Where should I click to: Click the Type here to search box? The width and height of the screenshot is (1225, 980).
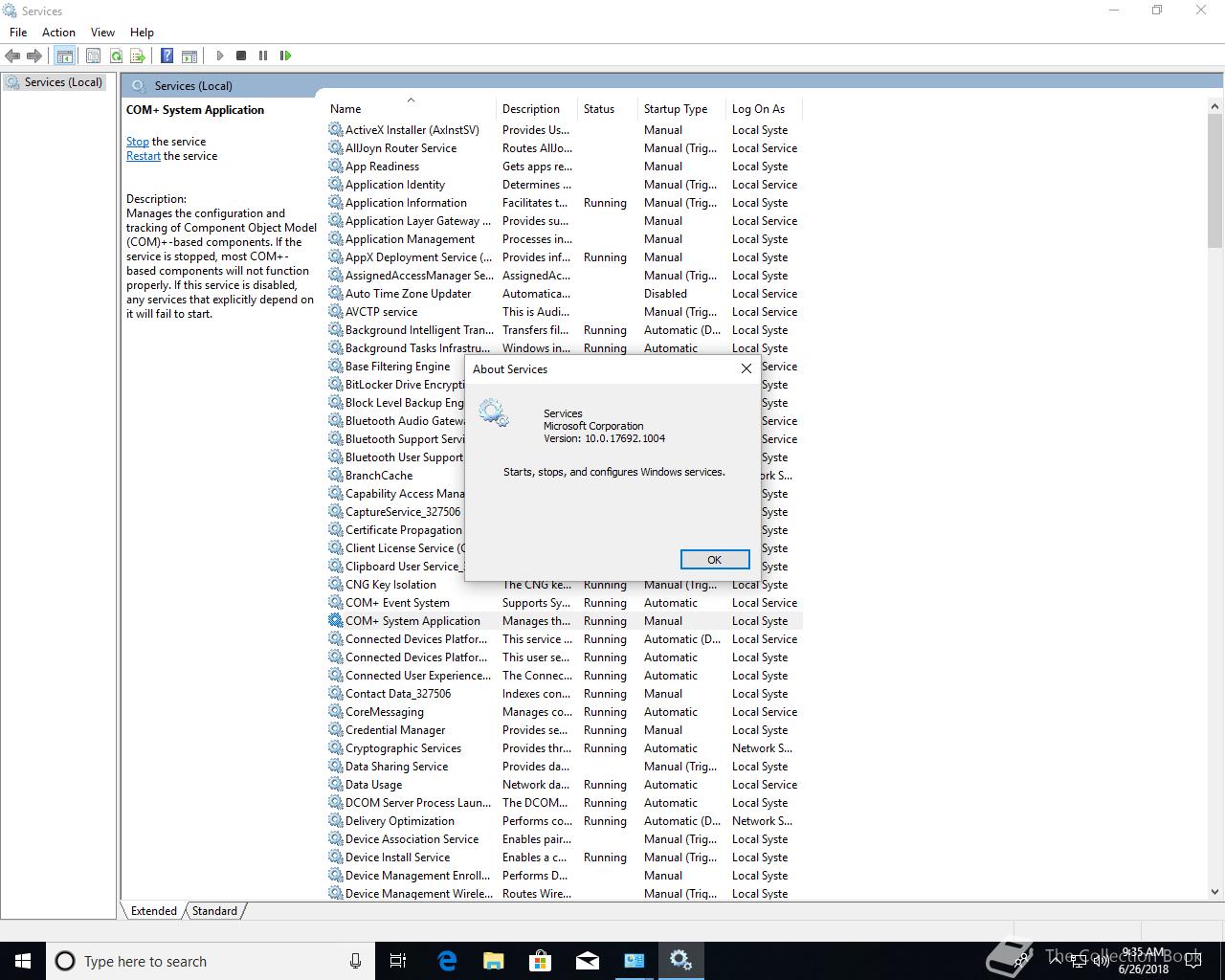[x=210, y=961]
